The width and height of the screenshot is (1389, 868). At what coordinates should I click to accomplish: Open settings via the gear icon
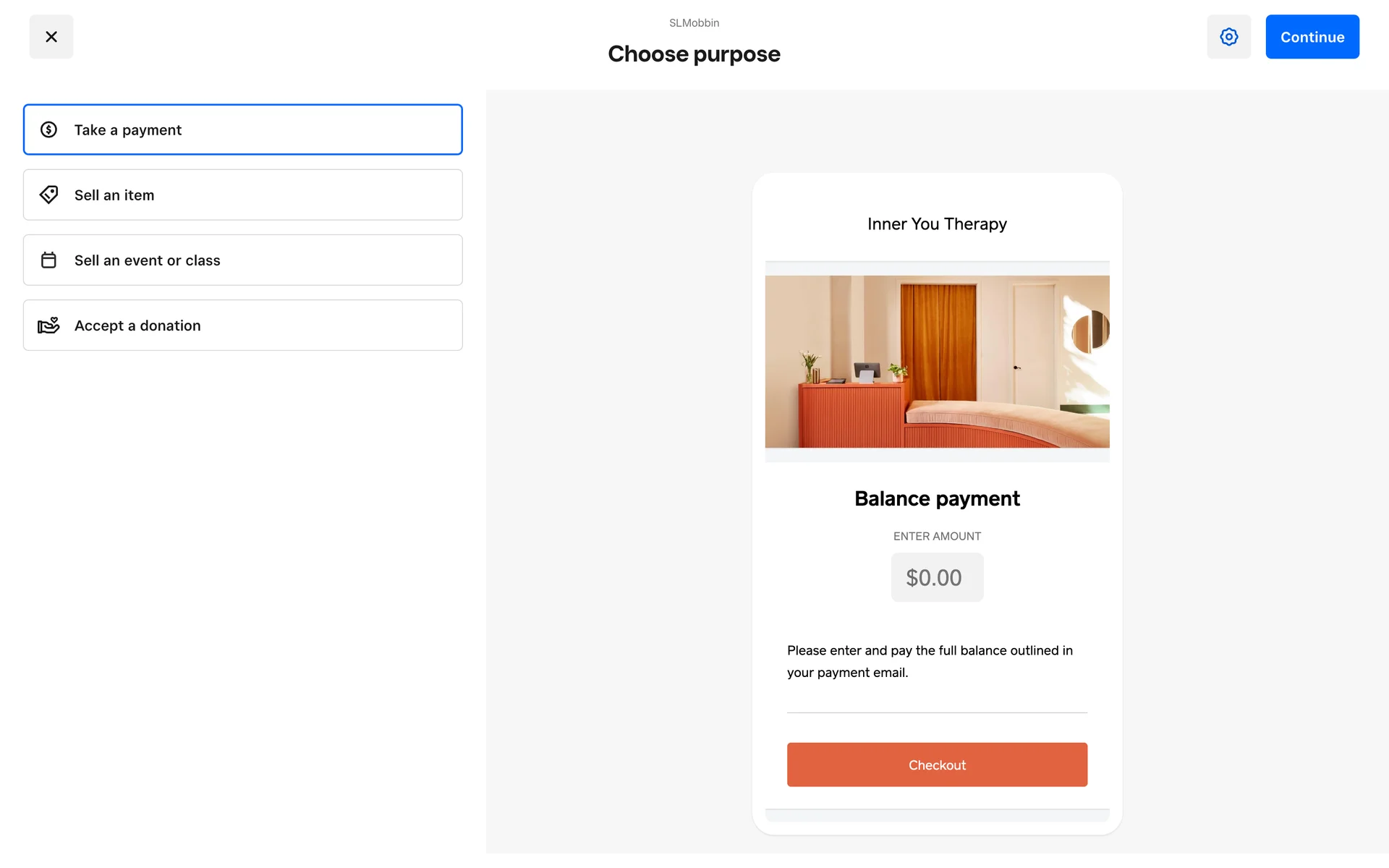click(x=1228, y=37)
